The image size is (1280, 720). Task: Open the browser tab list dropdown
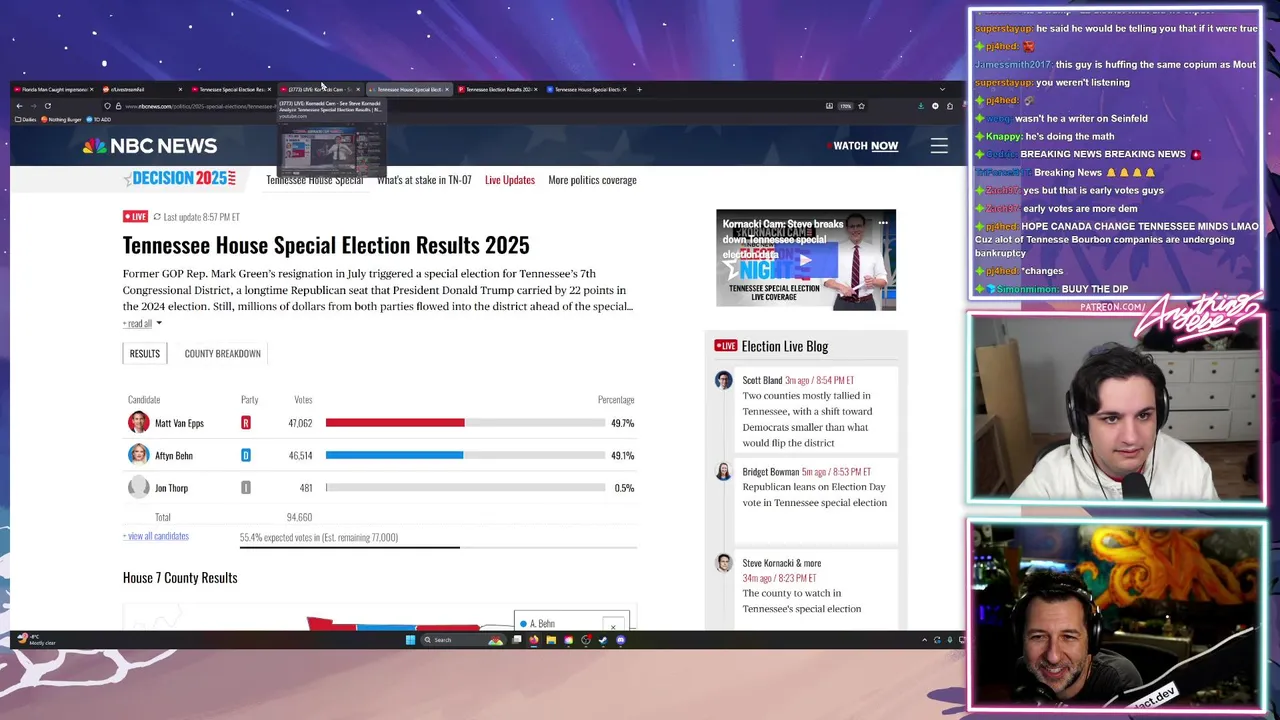941,89
